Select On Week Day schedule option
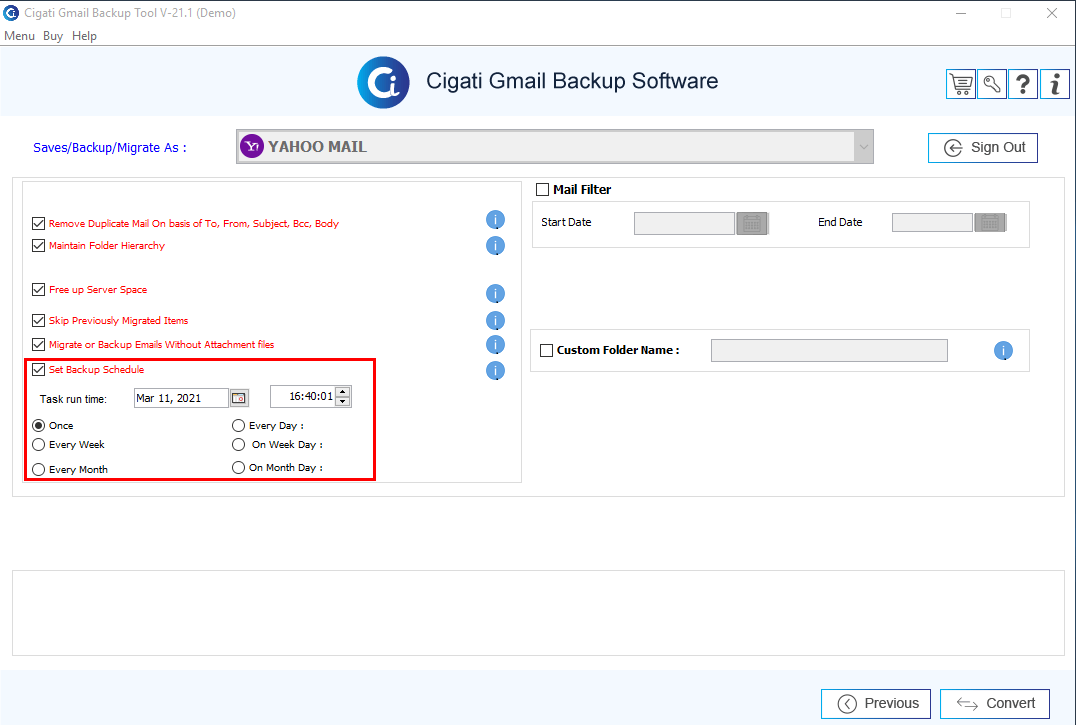 238,444
